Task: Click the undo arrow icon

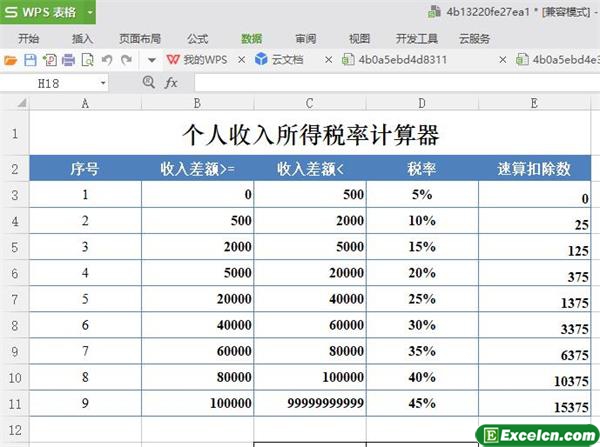Action: (x=107, y=60)
